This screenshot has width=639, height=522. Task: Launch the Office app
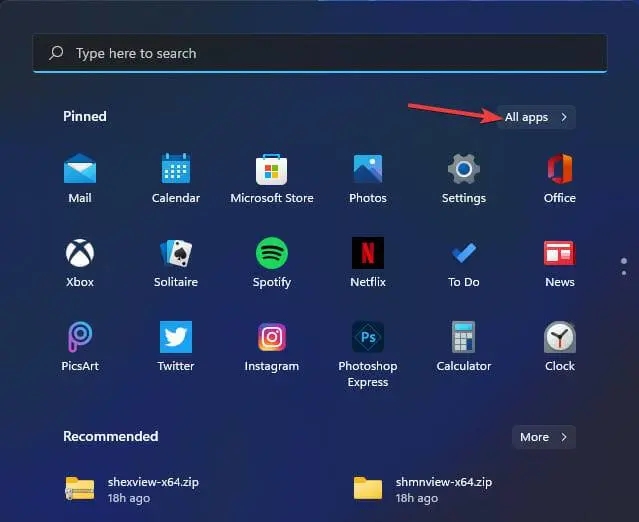tap(560, 178)
